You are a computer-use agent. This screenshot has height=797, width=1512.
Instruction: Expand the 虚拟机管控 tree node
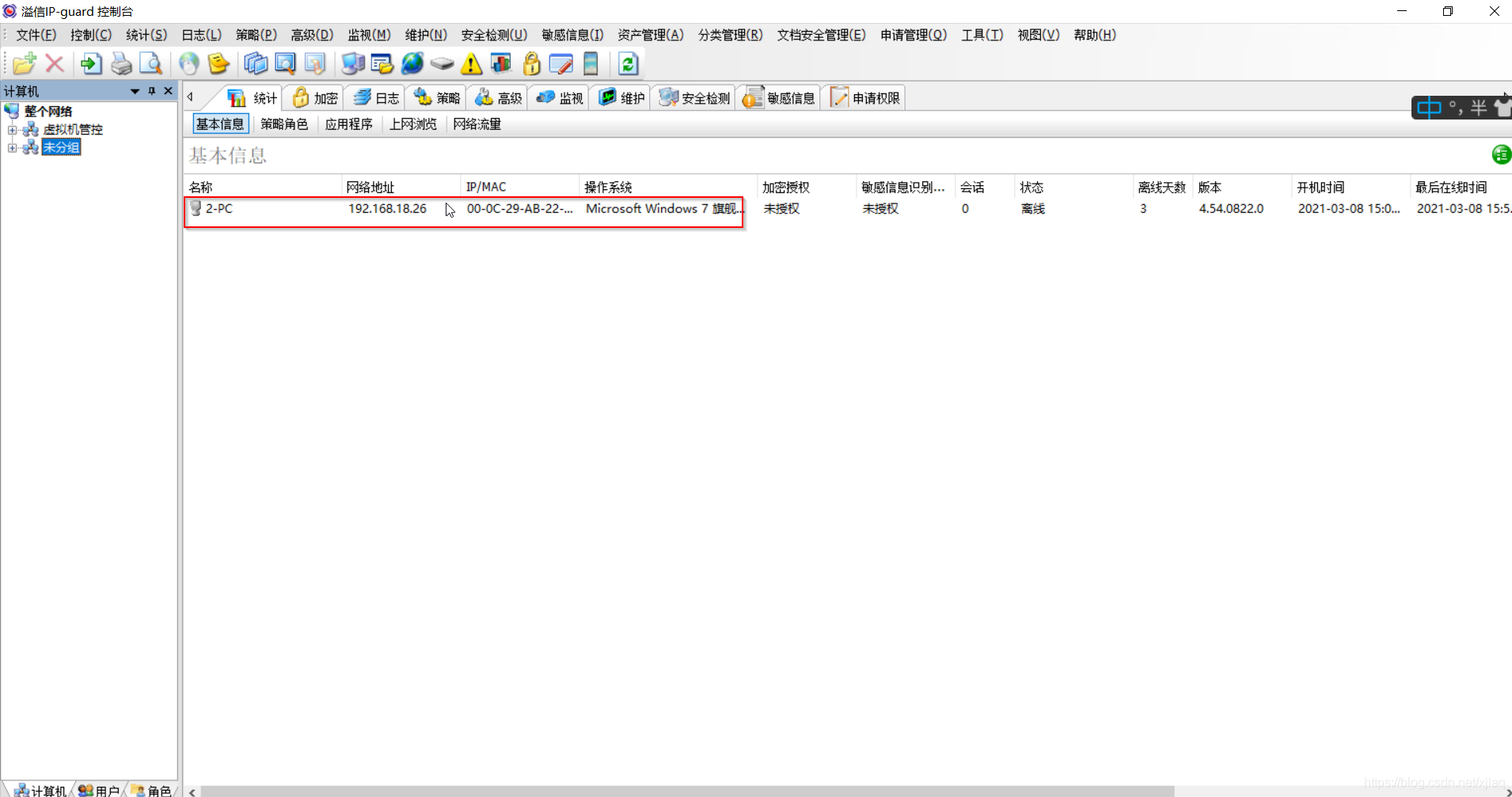click(12, 129)
